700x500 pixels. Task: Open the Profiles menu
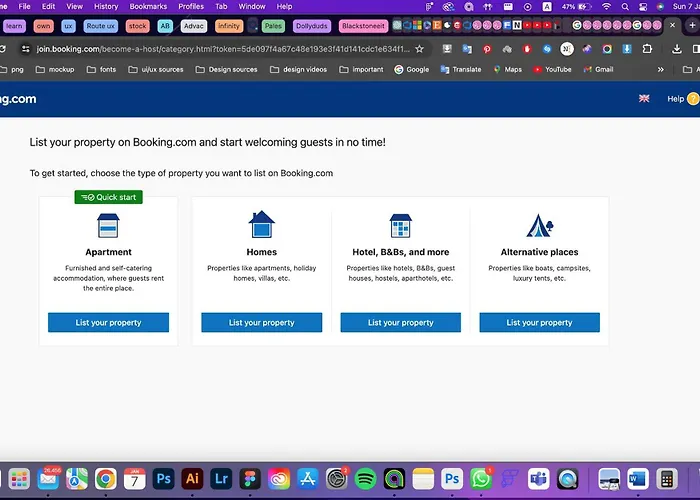point(191,6)
